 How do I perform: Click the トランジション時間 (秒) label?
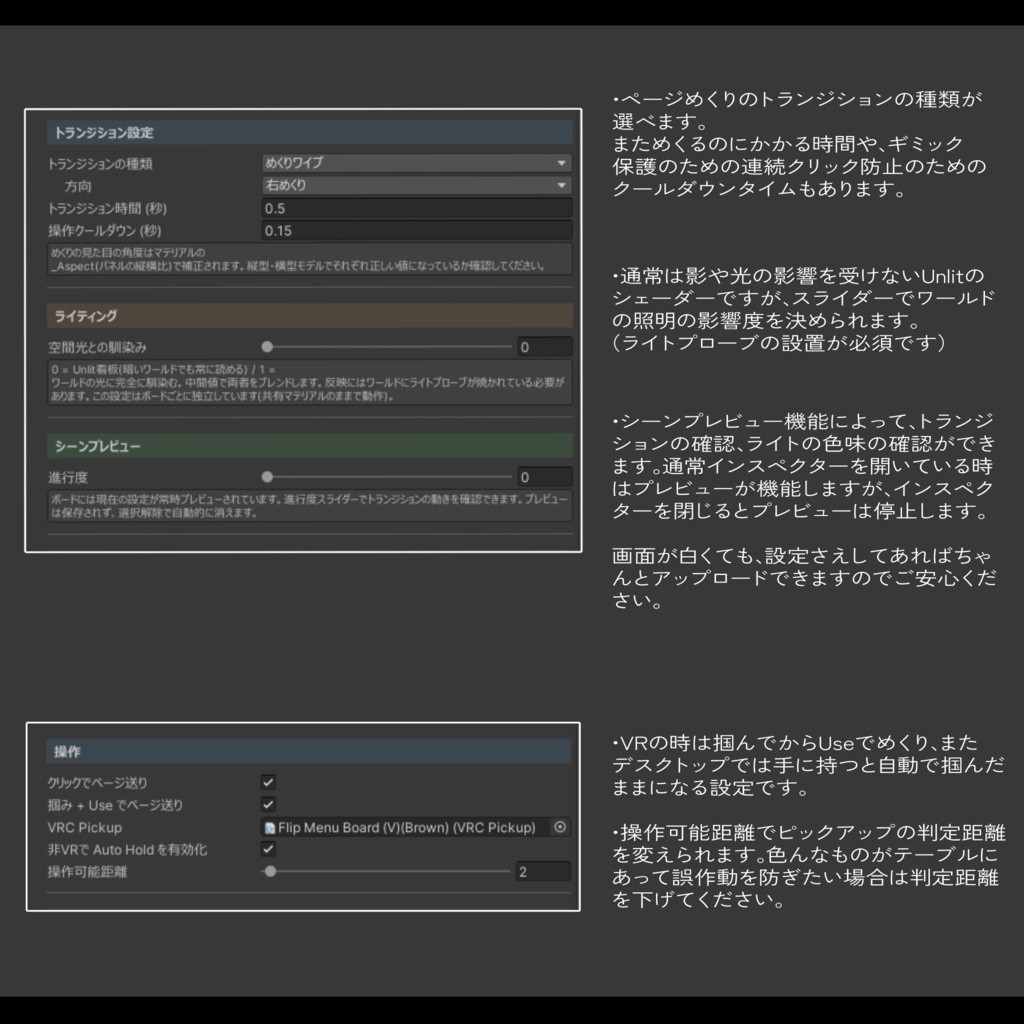click(107, 208)
